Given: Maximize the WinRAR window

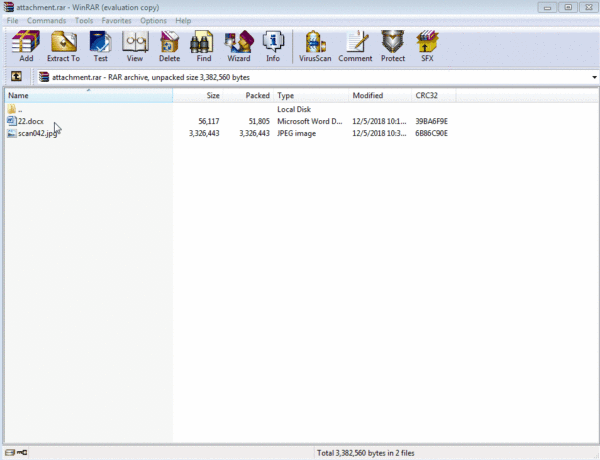Looking at the screenshot, I should (568, 7).
